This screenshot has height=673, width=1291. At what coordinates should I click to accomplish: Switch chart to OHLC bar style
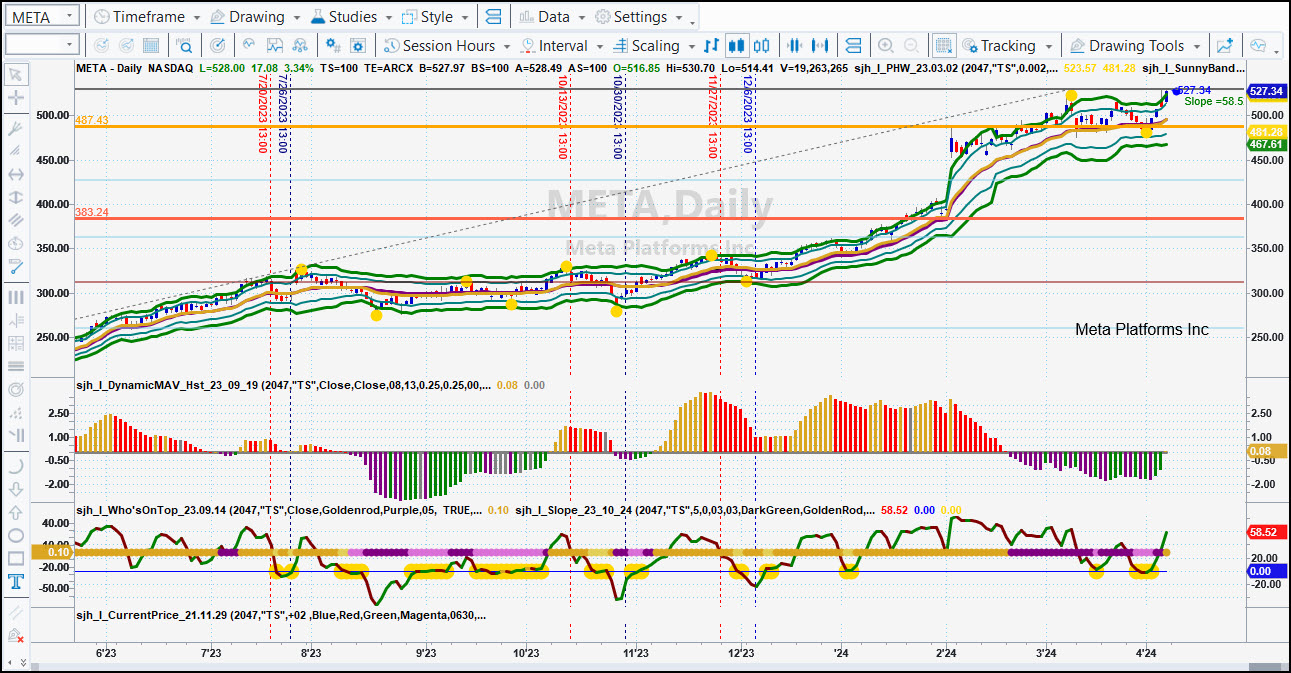711,46
